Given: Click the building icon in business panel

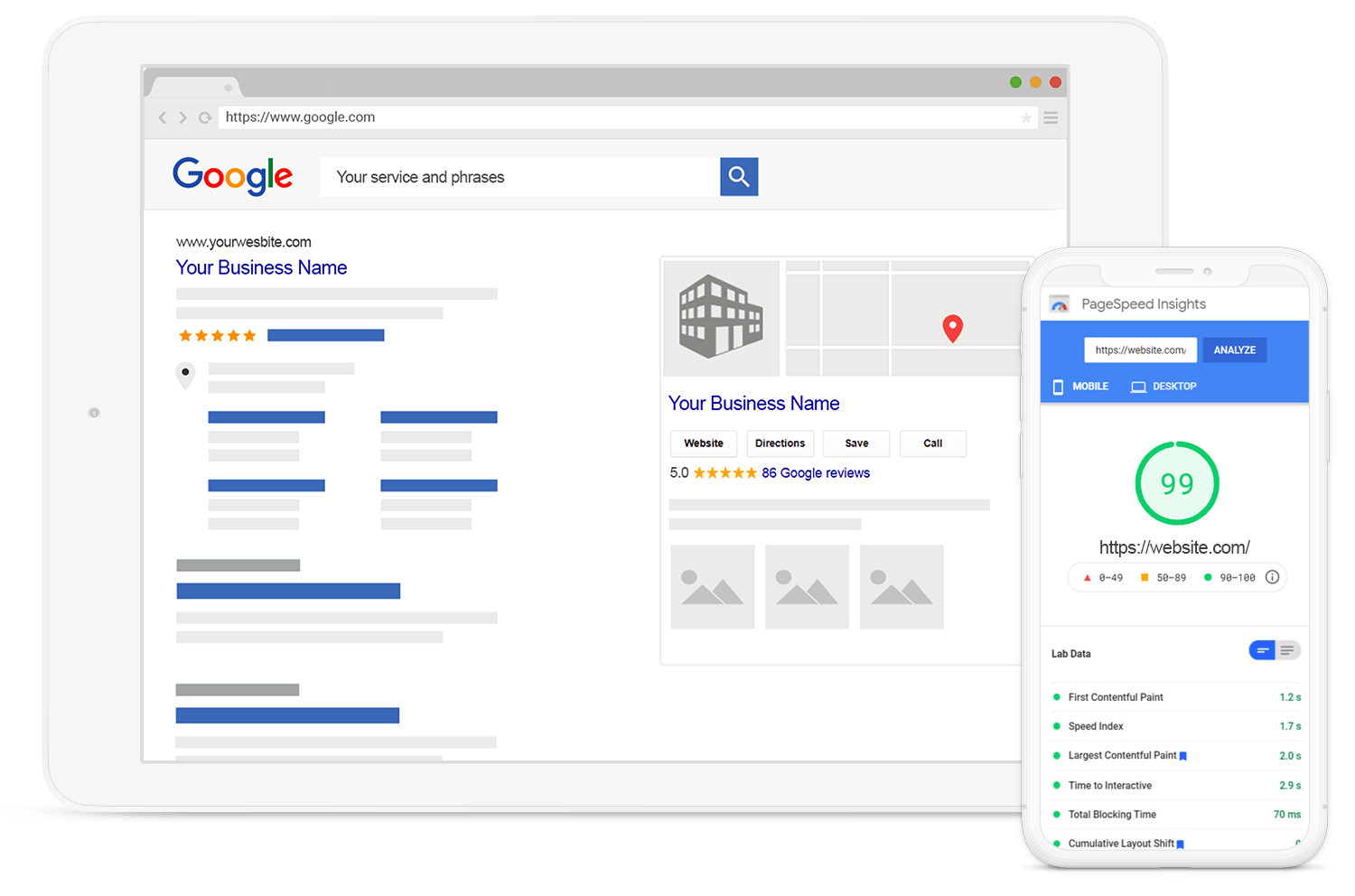Looking at the screenshot, I should point(721,317).
